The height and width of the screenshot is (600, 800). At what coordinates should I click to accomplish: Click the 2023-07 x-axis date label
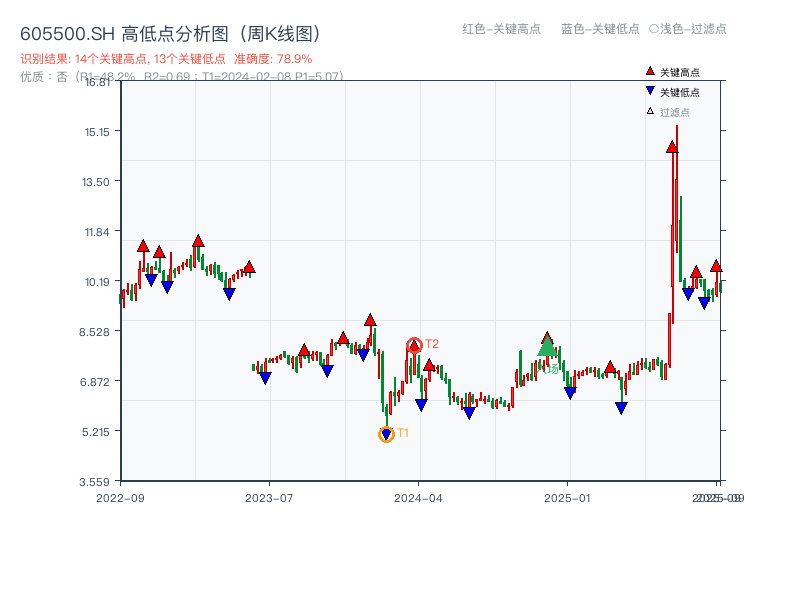coord(270,497)
